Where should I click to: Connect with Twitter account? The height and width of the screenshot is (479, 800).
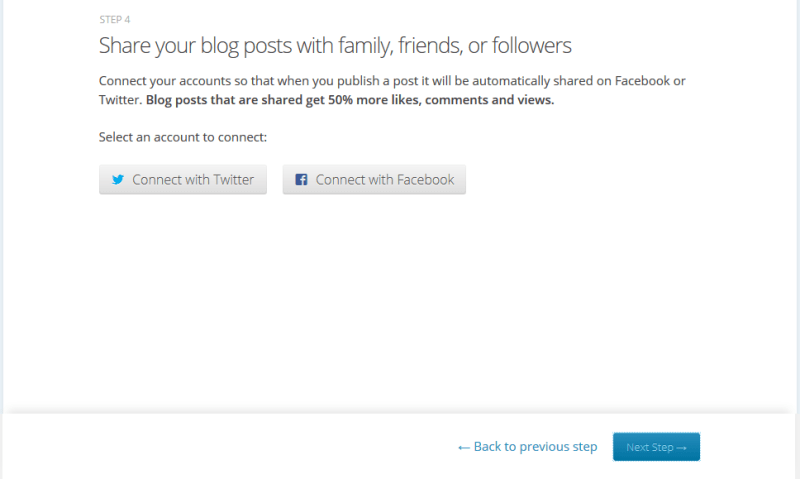click(183, 180)
